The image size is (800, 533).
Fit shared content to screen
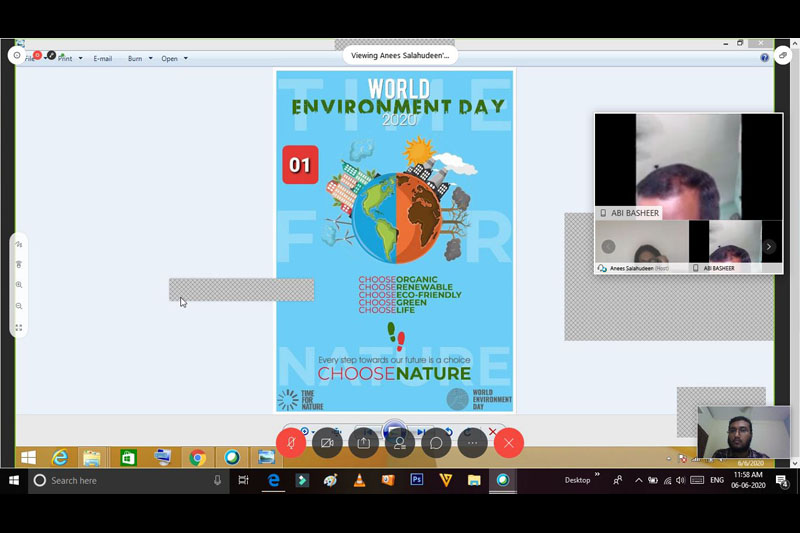19,327
